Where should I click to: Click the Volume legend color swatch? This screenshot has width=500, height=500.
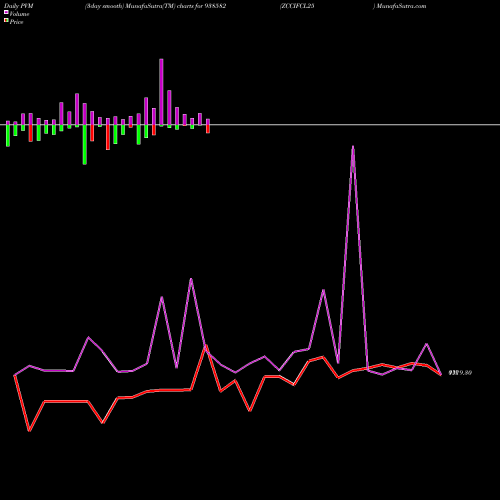point(6,12)
